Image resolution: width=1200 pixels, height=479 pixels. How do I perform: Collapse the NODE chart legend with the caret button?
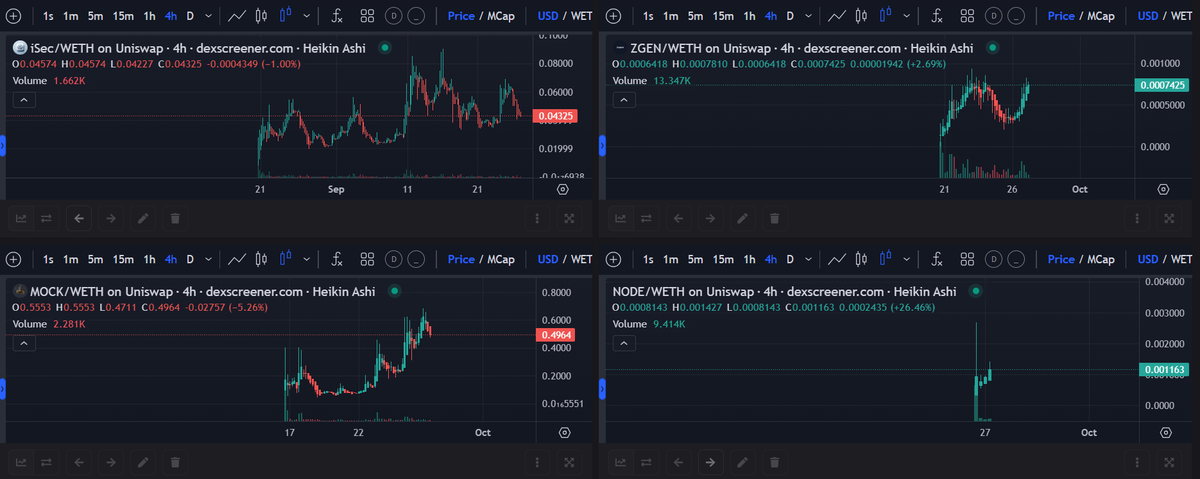click(x=623, y=343)
